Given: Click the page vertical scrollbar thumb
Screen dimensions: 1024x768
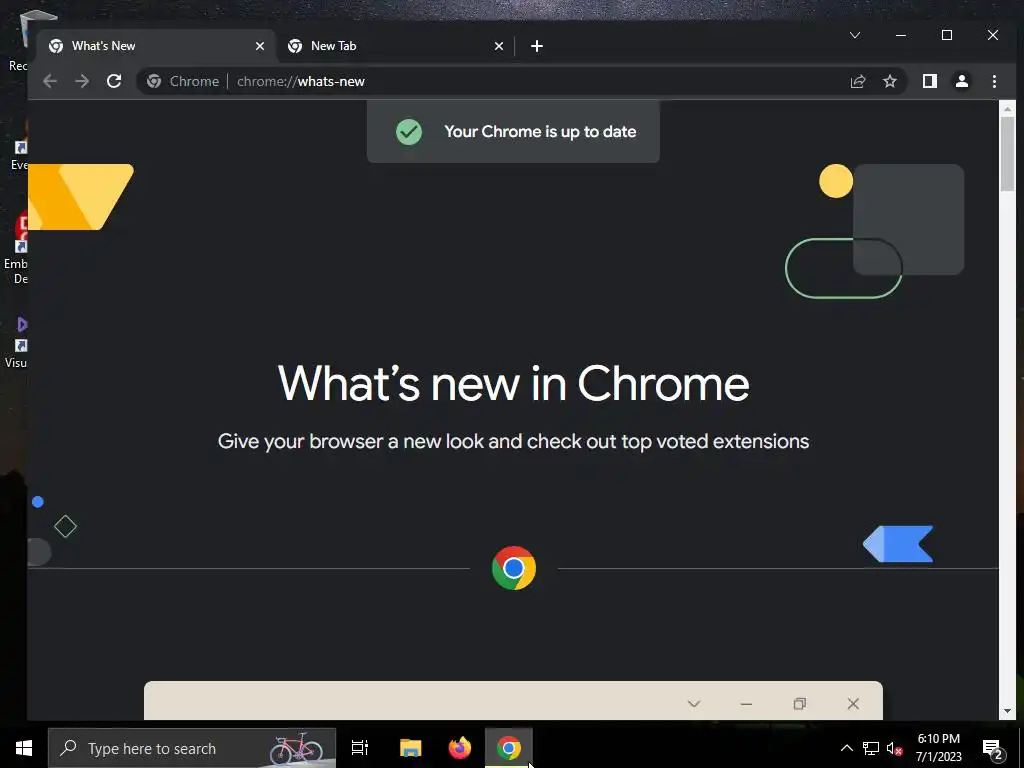Looking at the screenshot, I should click(x=1007, y=153).
